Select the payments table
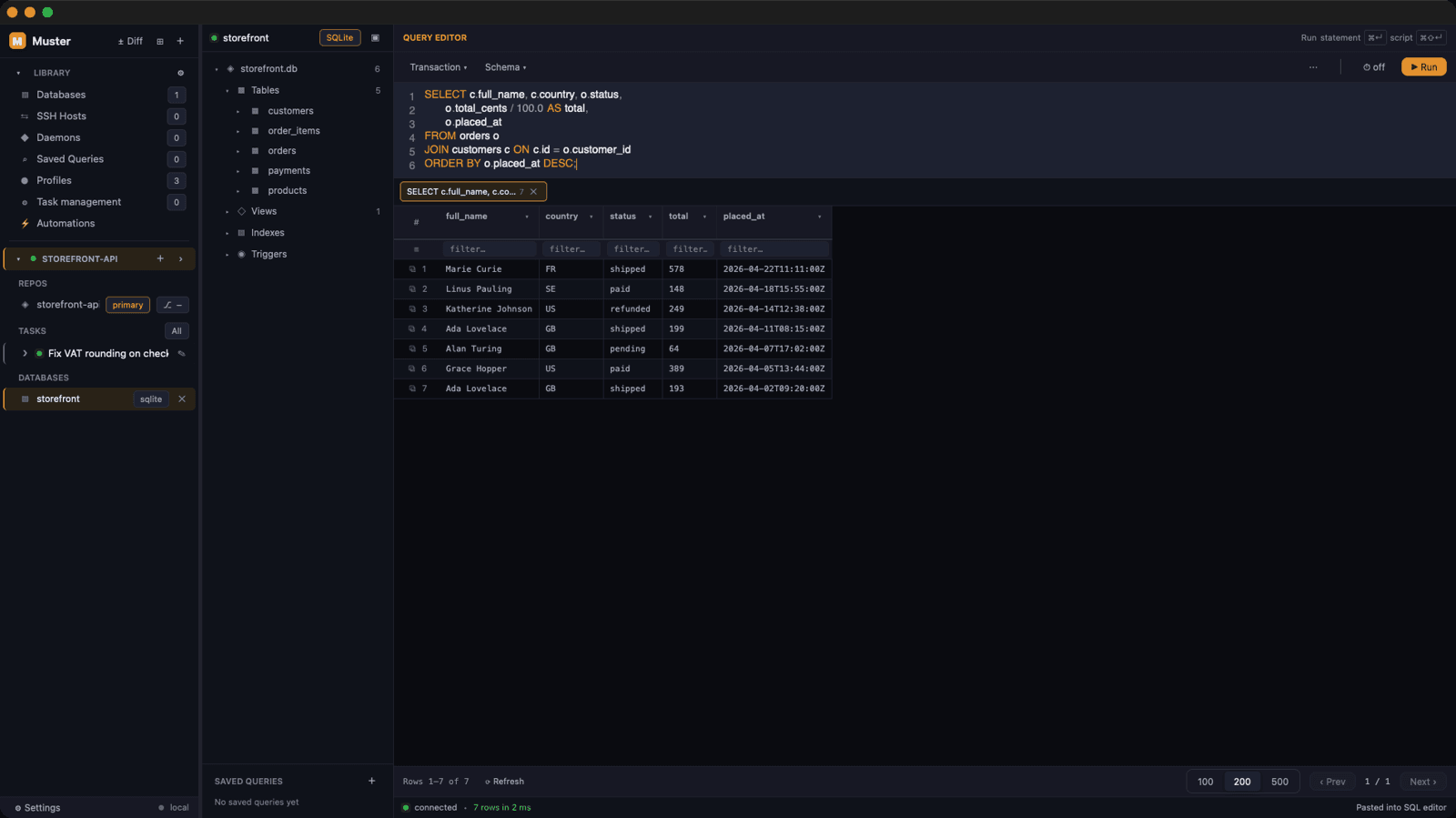1456x818 pixels. pos(288,171)
